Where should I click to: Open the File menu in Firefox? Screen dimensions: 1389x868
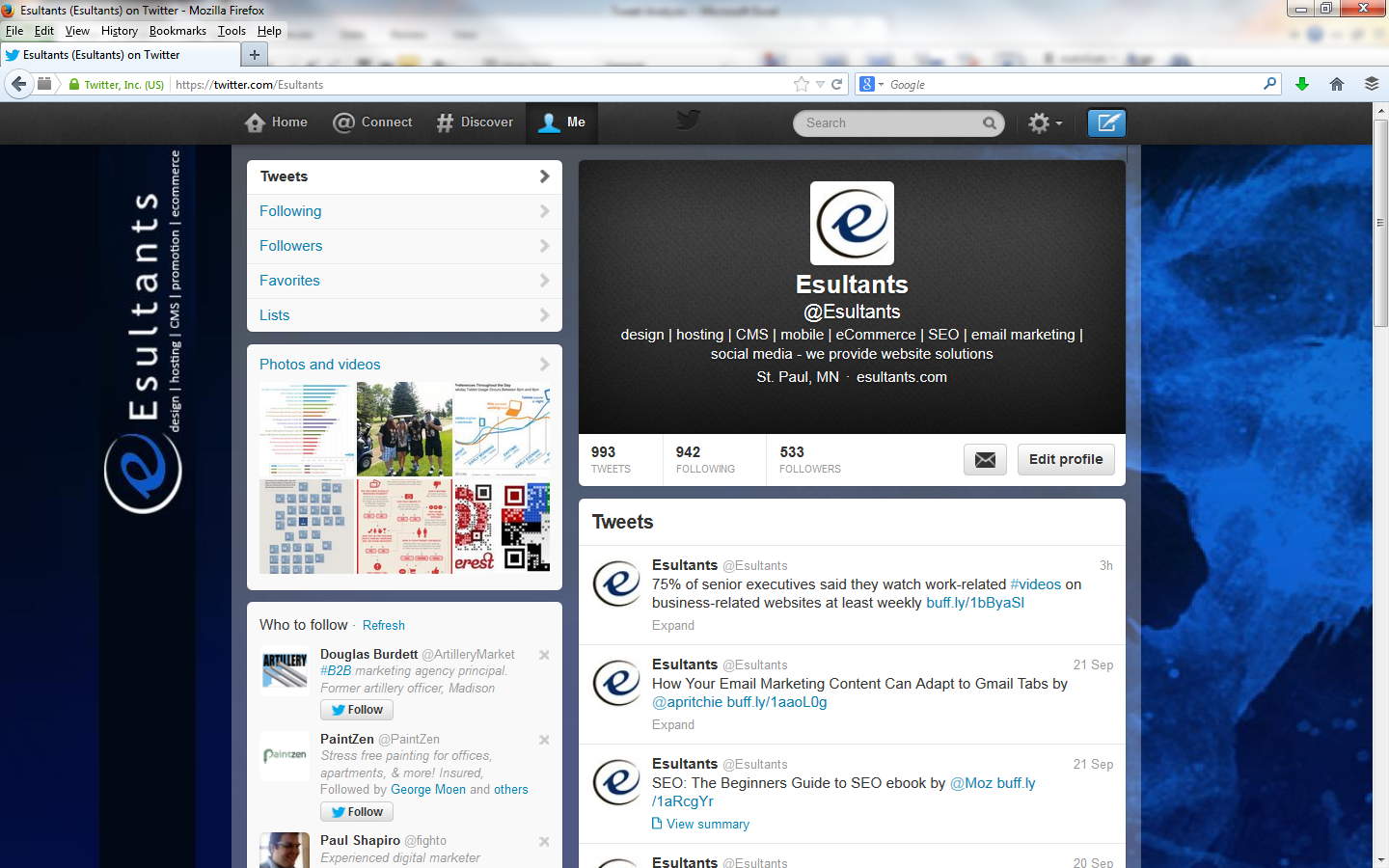tap(14, 31)
